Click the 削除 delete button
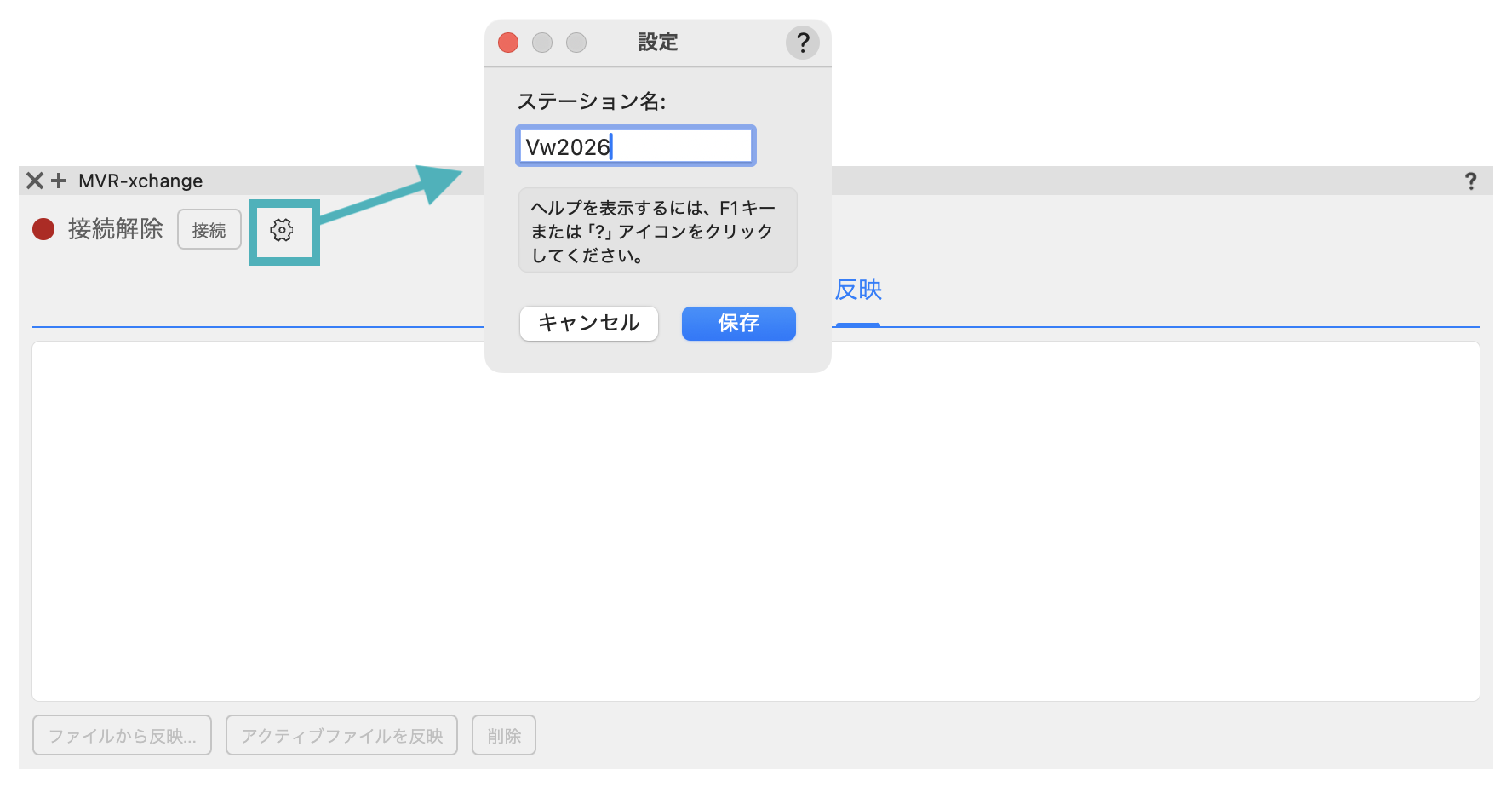The height and width of the screenshot is (787, 1512). coord(504,735)
